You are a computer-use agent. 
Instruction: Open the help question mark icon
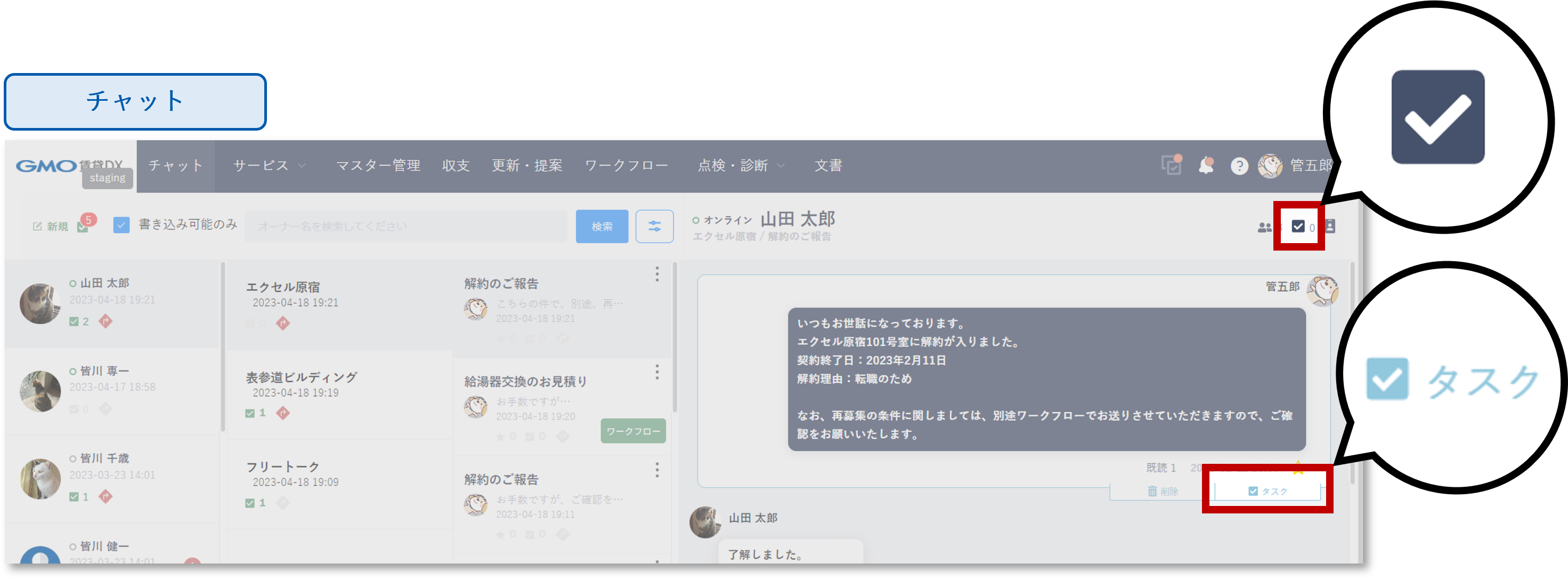click(x=1239, y=166)
